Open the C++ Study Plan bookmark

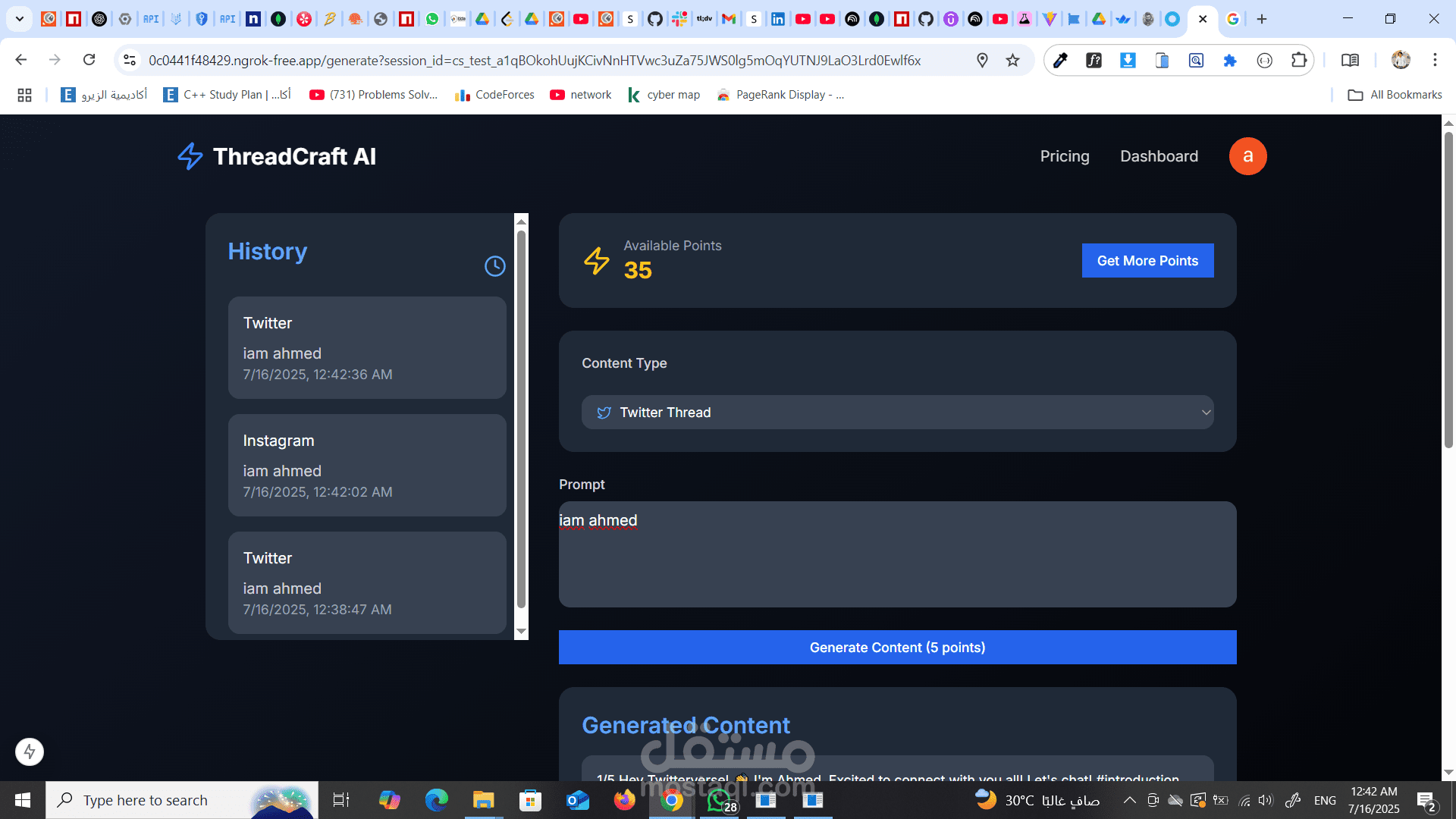pyautogui.click(x=227, y=95)
